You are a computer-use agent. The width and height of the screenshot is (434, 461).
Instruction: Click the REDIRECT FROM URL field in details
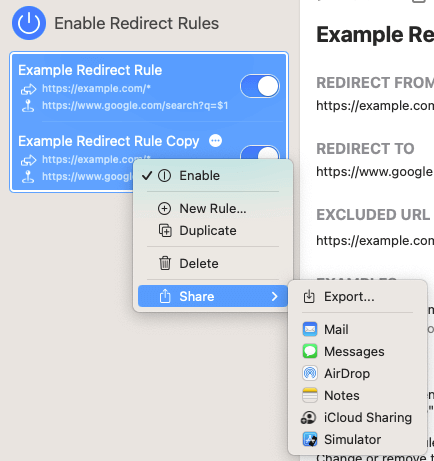tap(375, 106)
